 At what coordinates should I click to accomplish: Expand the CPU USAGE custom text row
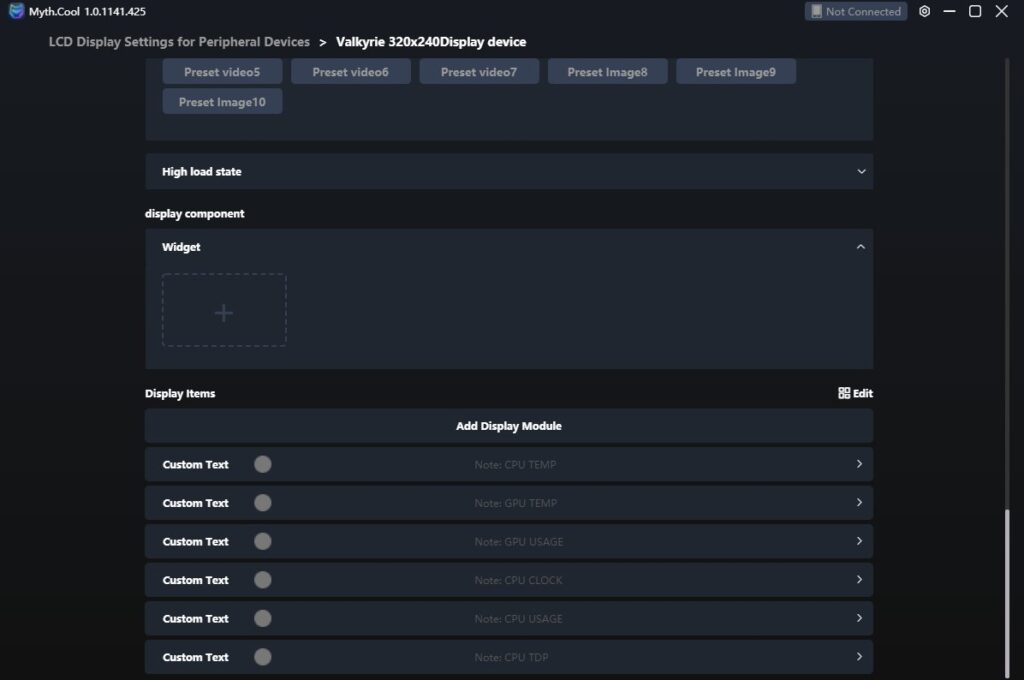pyautogui.click(x=859, y=619)
